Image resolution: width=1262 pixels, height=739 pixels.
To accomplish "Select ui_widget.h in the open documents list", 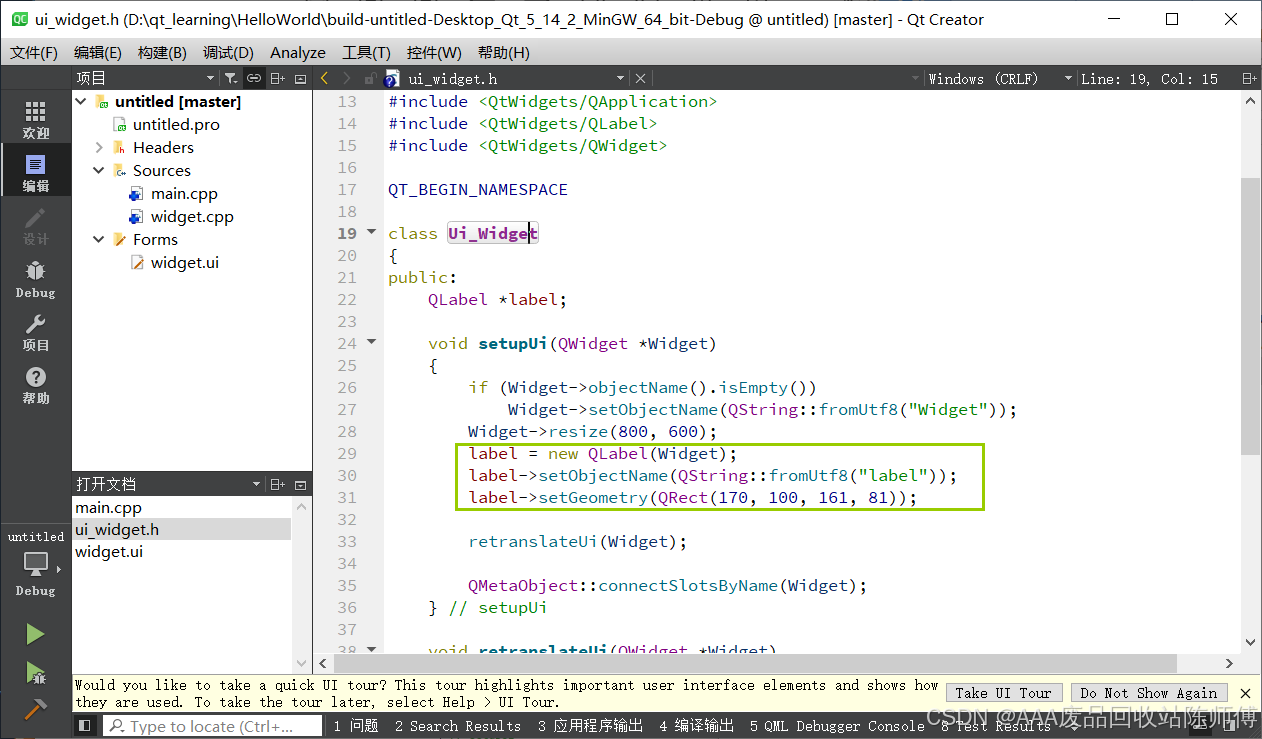I will click(181, 530).
